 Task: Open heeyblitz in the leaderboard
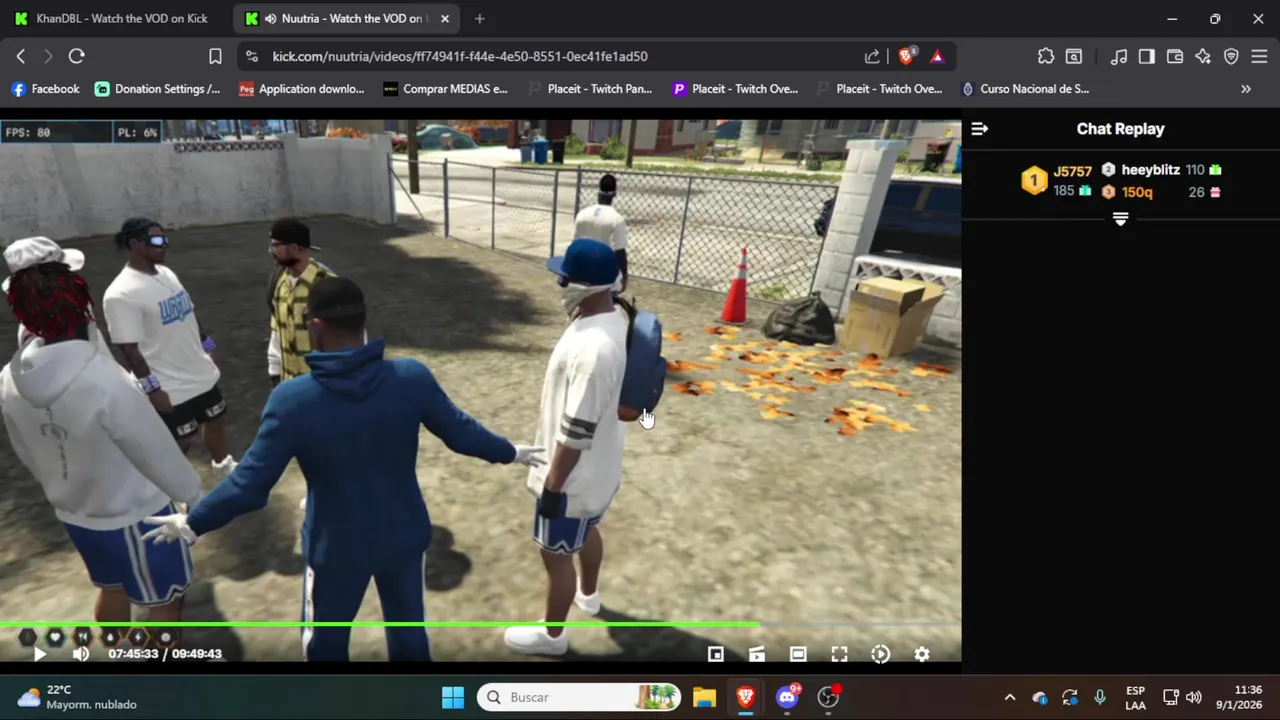point(1150,170)
